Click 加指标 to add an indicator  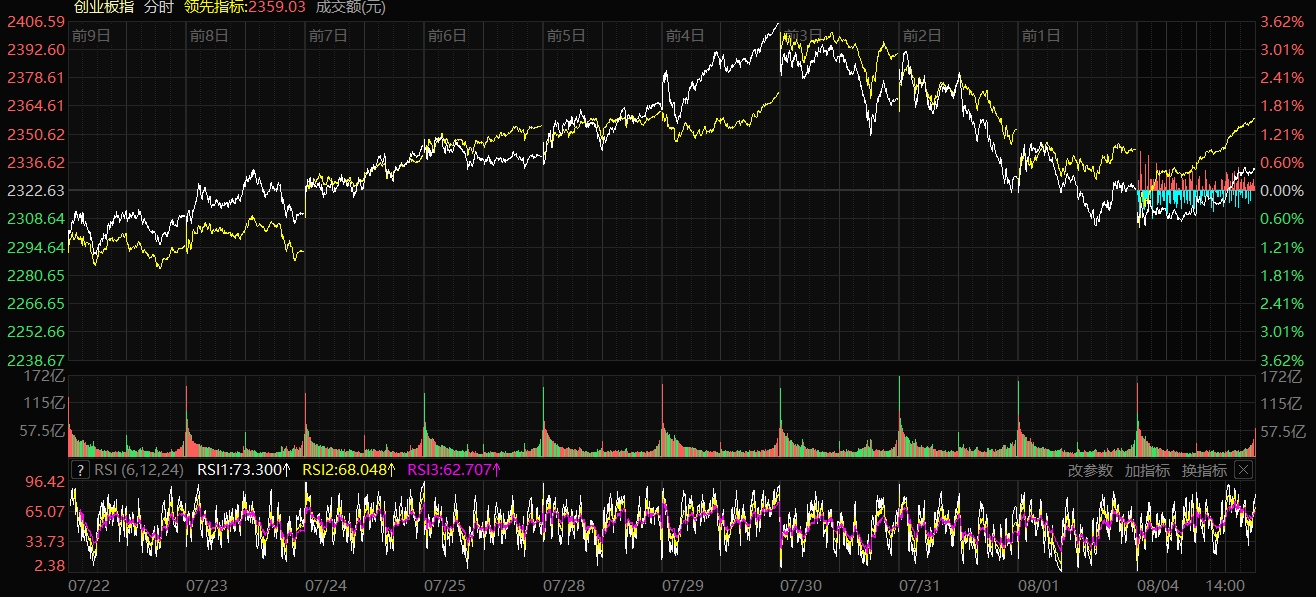click(x=1146, y=470)
